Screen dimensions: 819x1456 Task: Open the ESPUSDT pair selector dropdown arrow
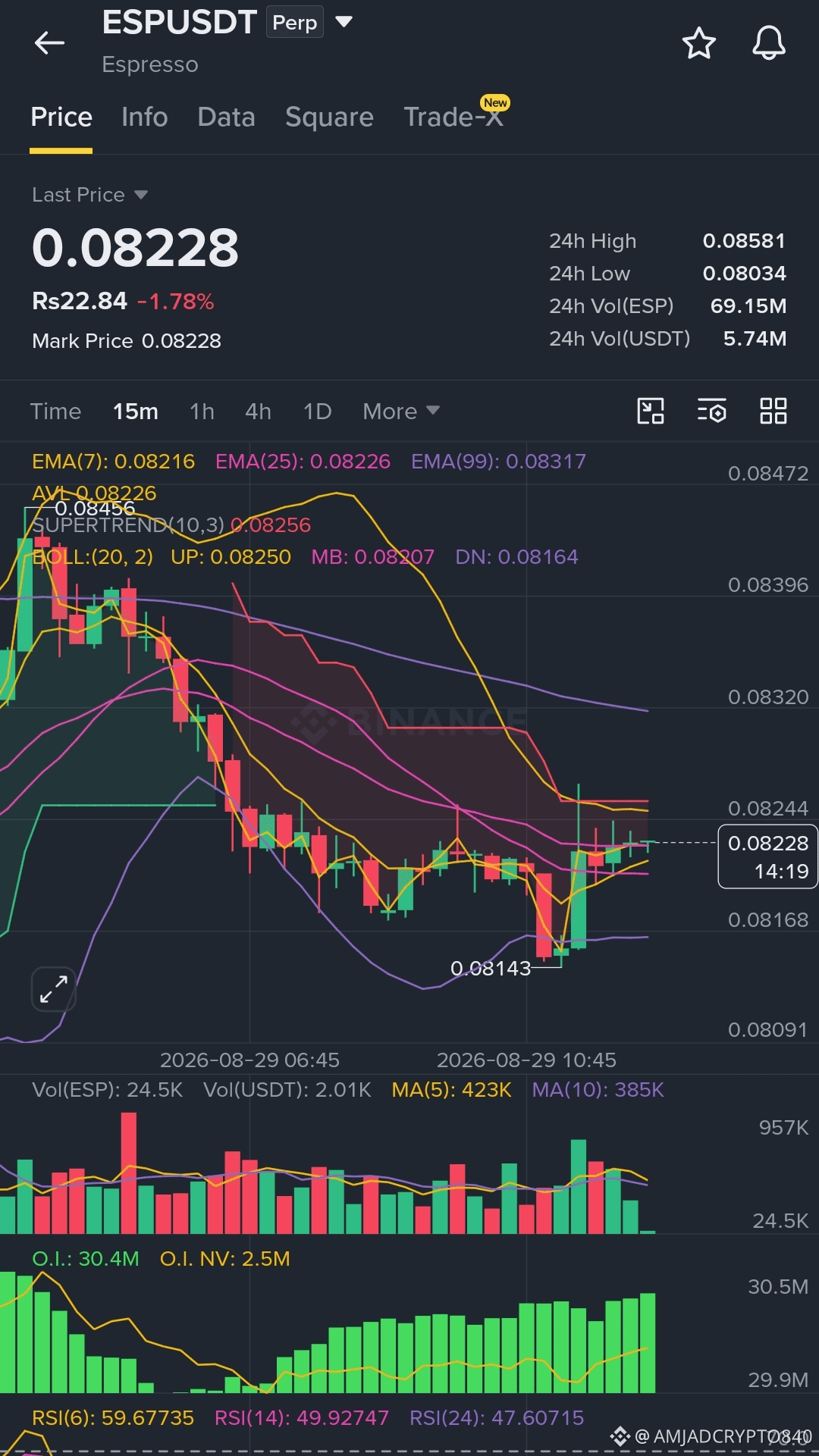pyautogui.click(x=344, y=21)
